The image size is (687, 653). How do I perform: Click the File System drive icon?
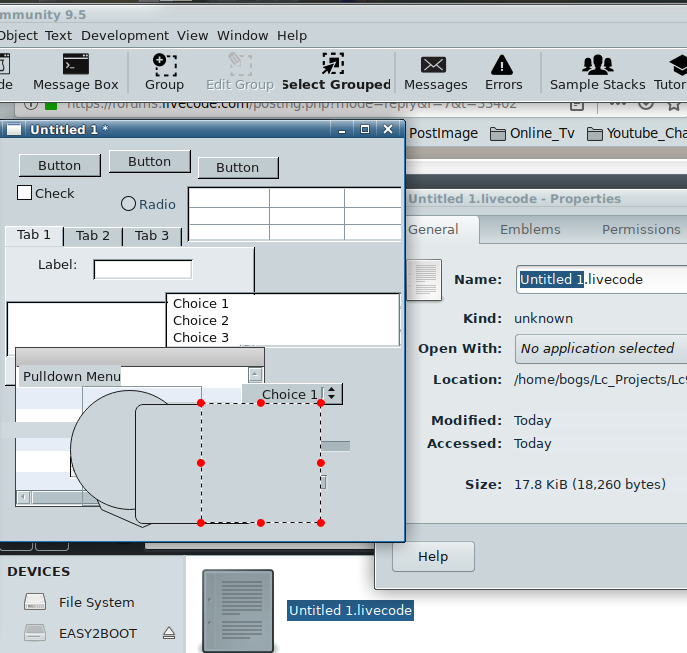tap(35, 603)
